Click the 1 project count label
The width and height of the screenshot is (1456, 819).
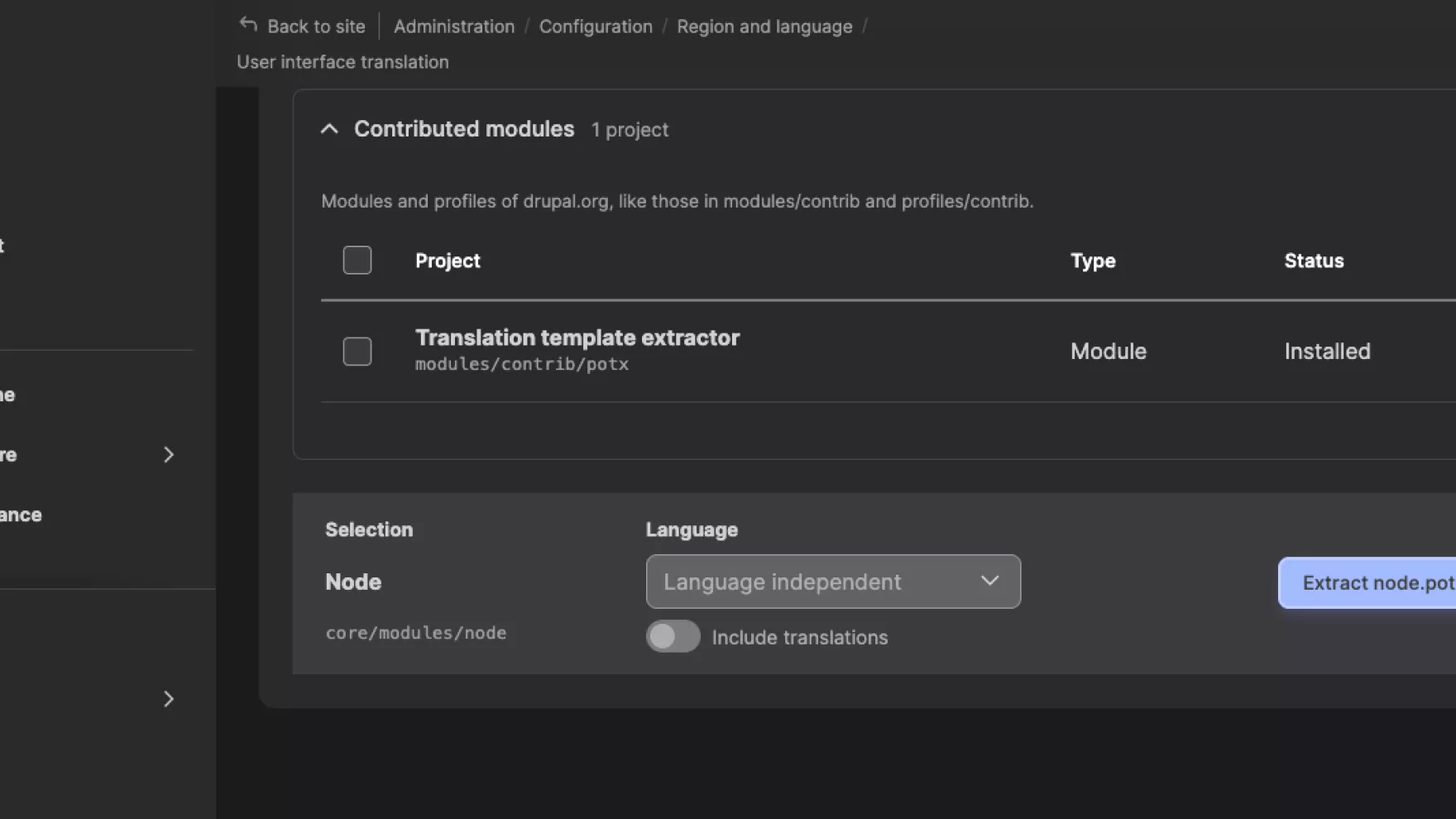(630, 130)
